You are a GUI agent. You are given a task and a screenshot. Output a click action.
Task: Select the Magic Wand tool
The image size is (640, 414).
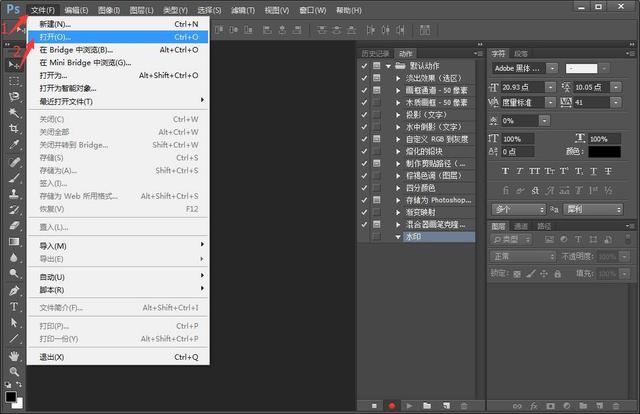coord(13,112)
